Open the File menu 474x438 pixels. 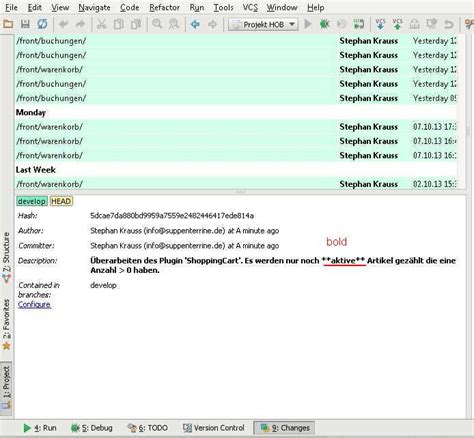pyautogui.click(x=11, y=7)
